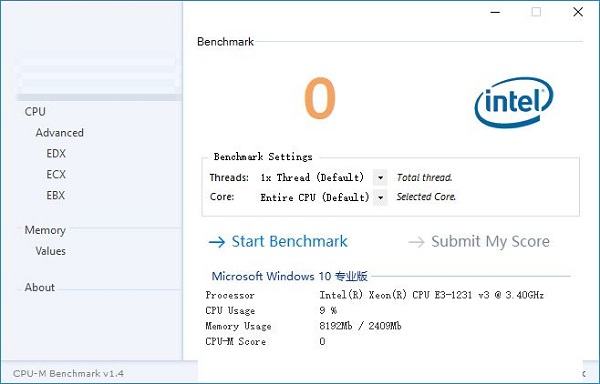
Task: Open the CPU section in sidebar
Action: 35,112
